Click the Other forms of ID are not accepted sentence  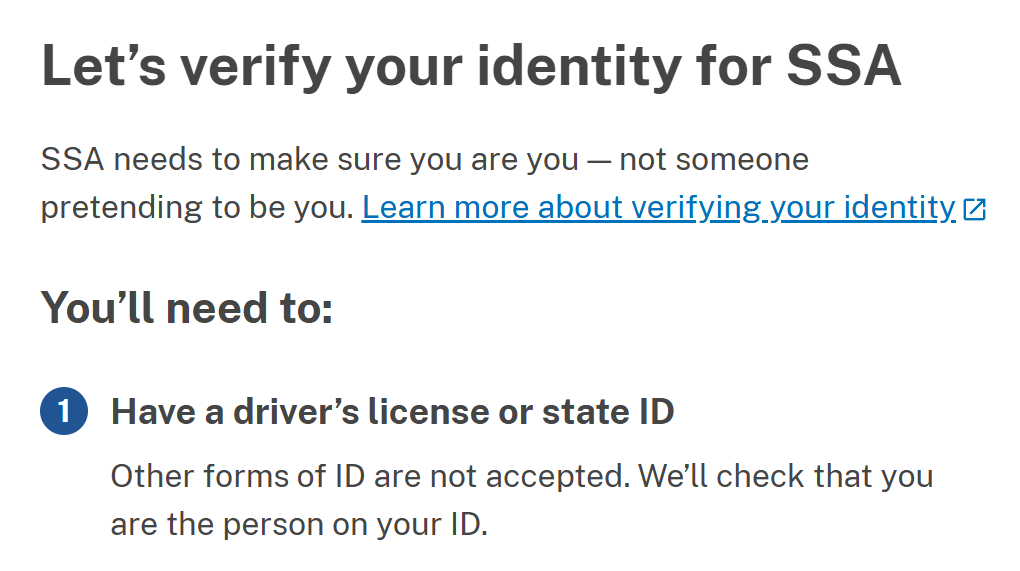(x=371, y=476)
